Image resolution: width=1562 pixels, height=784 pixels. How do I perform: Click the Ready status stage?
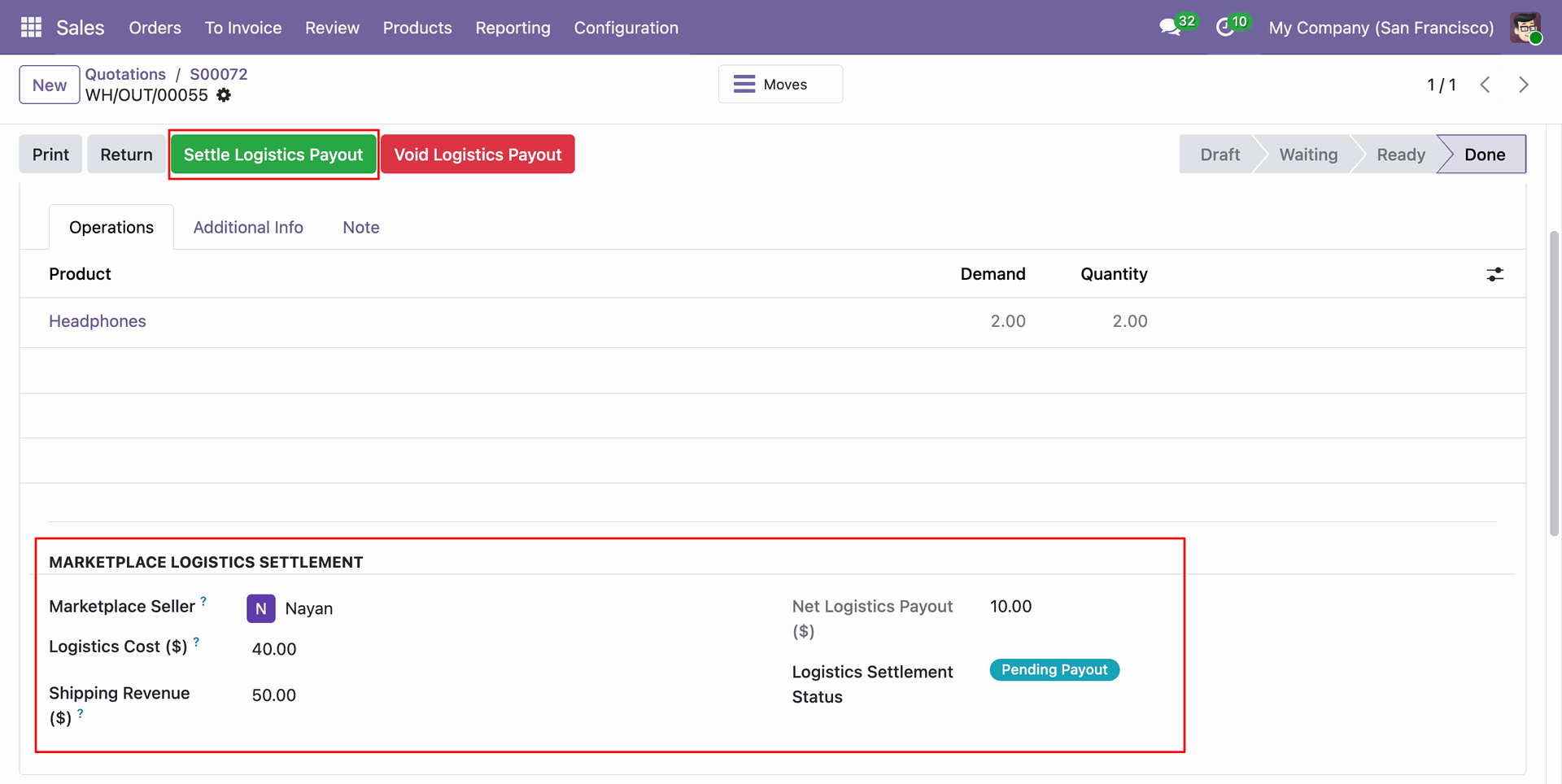click(x=1401, y=155)
